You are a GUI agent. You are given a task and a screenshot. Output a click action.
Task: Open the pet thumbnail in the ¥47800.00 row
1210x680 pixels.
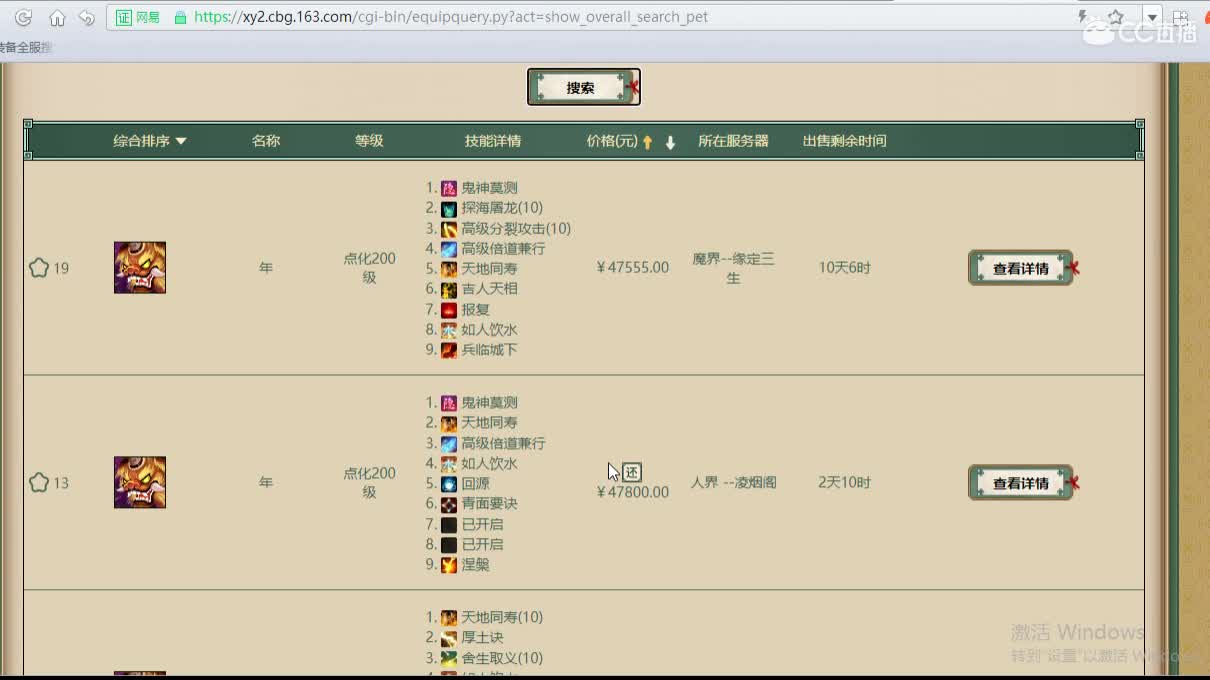pos(140,482)
